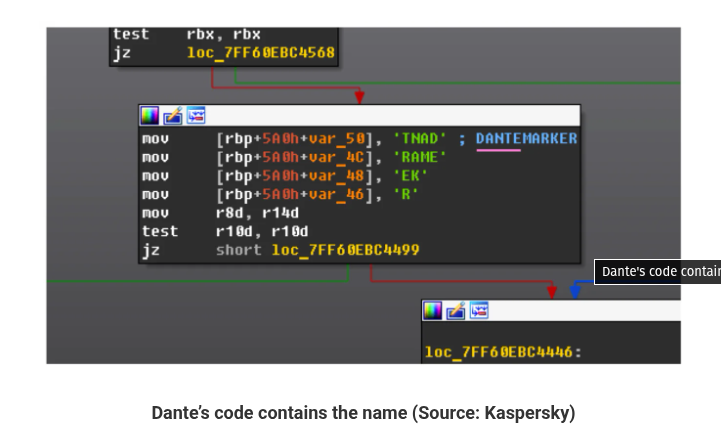Click the image caption citing Kaspersky
The image size is (721, 428).
pos(363,412)
